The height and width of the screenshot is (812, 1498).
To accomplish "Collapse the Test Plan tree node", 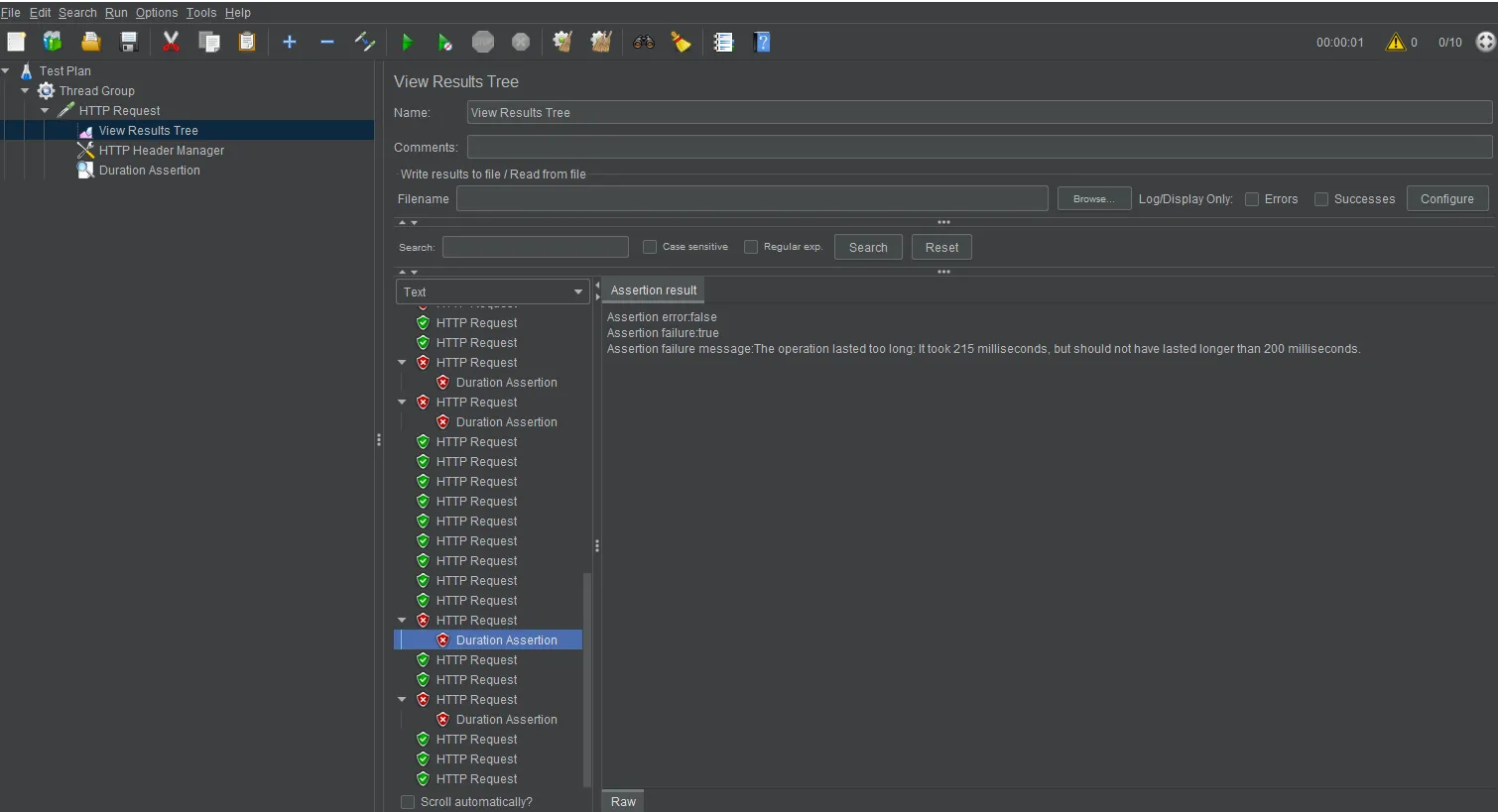I will pyautogui.click(x=6, y=70).
